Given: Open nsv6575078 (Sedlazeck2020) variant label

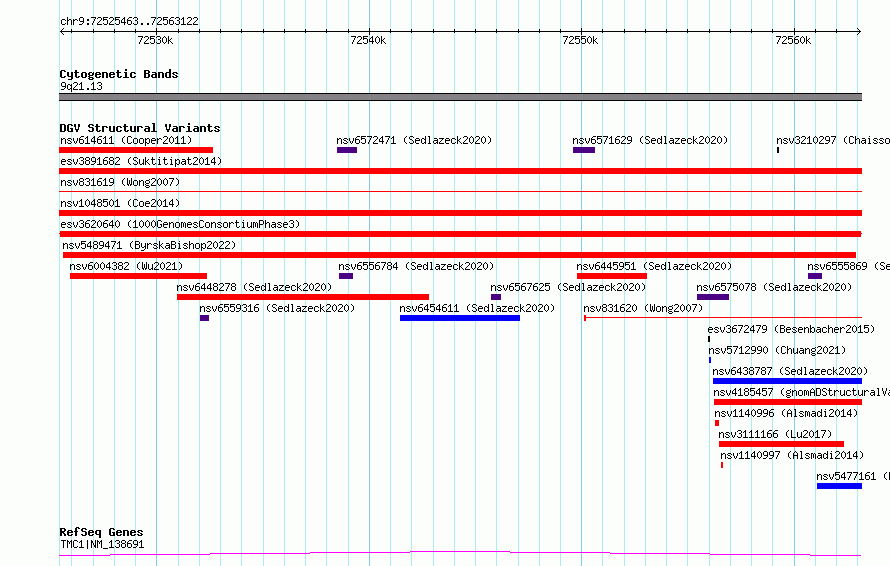Looking at the screenshot, I should pyautogui.click(x=774, y=287).
